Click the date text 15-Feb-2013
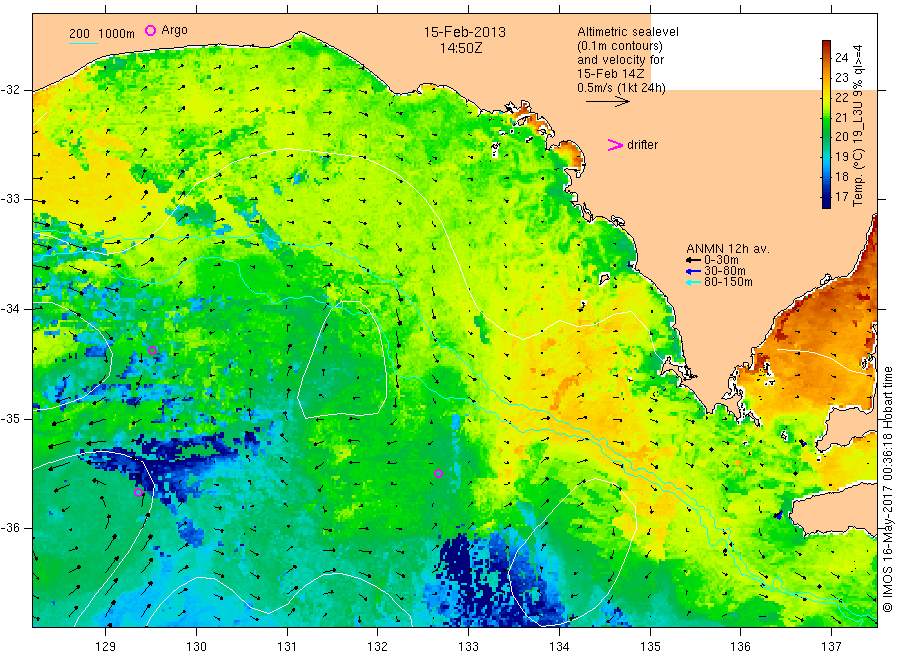 pyautogui.click(x=465, y=32)
